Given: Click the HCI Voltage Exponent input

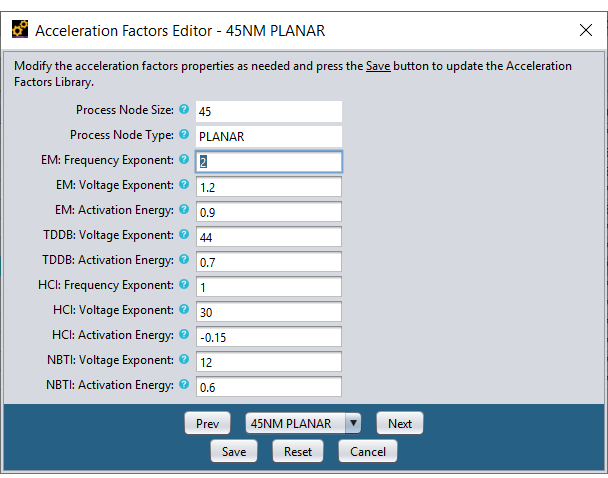Looking at the screenshot, I should click(x=269, y=312).
